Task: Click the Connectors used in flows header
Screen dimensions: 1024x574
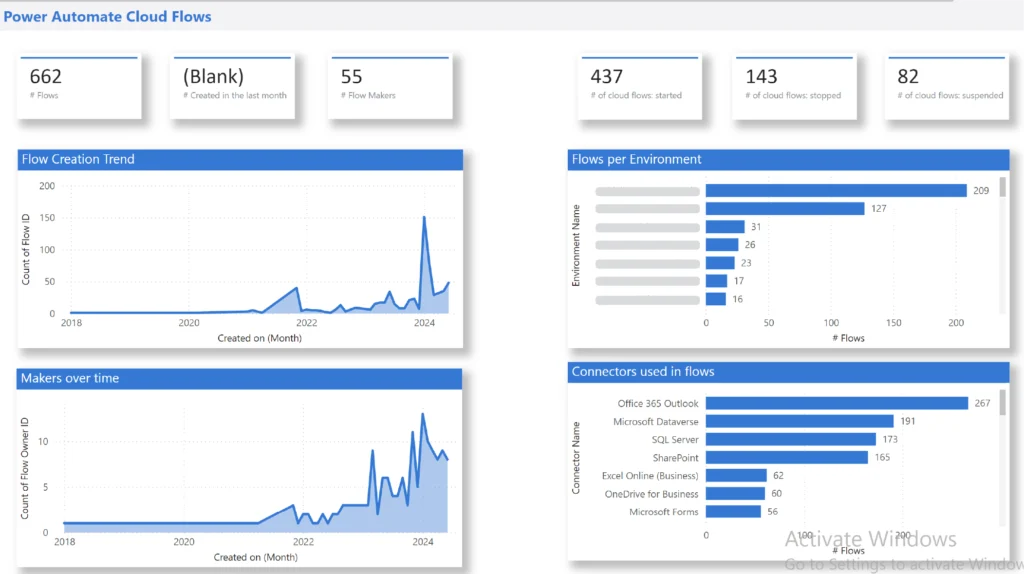Action: (788, 372)
